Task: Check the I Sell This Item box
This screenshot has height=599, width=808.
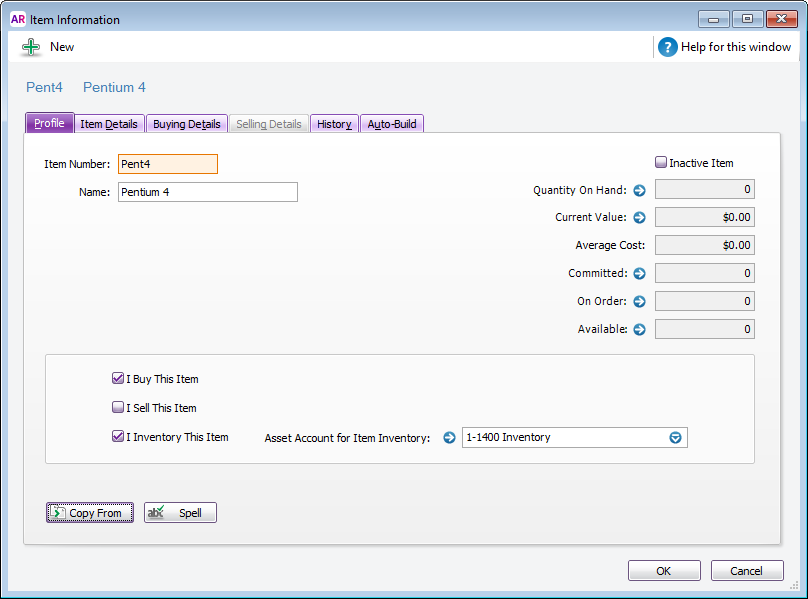Action: pyautogui.click(x=119, y=407)
